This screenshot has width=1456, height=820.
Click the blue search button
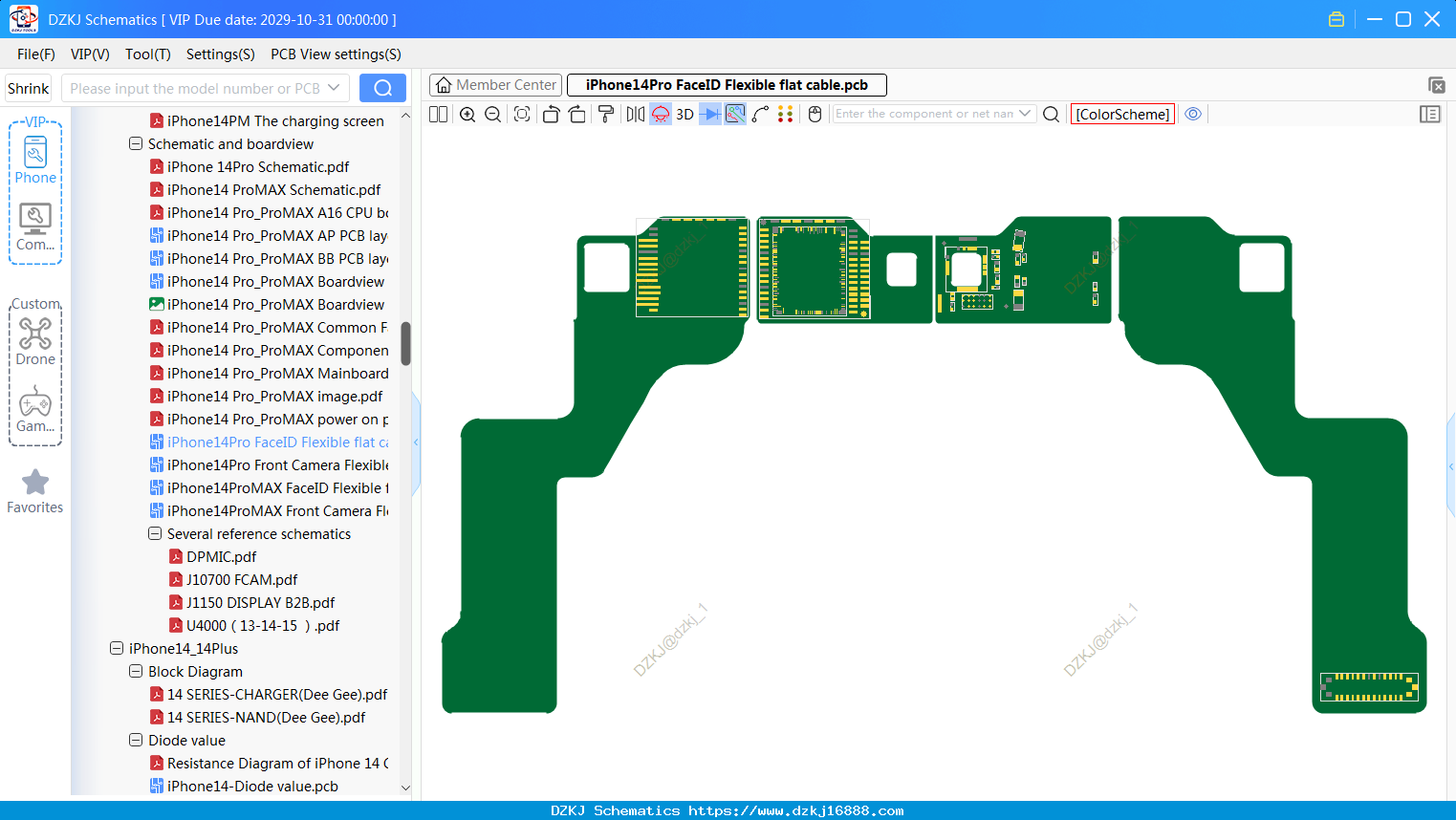point(382,88)
